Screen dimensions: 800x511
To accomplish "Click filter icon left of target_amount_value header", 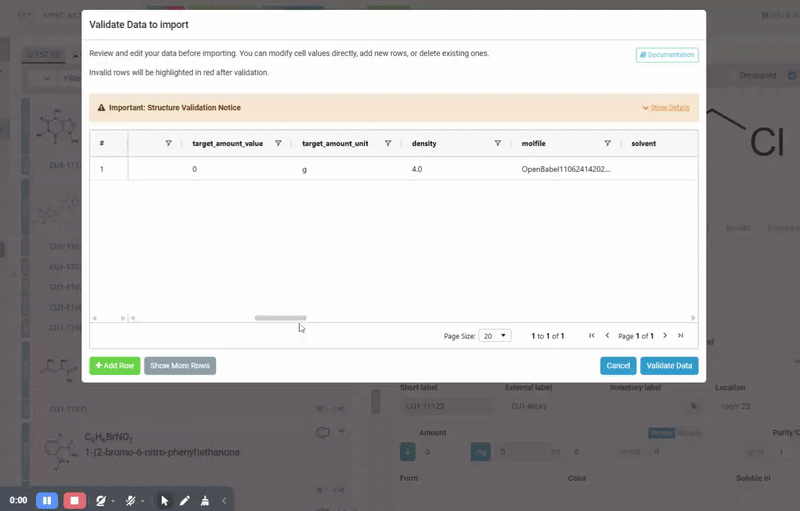I will 168,143.
